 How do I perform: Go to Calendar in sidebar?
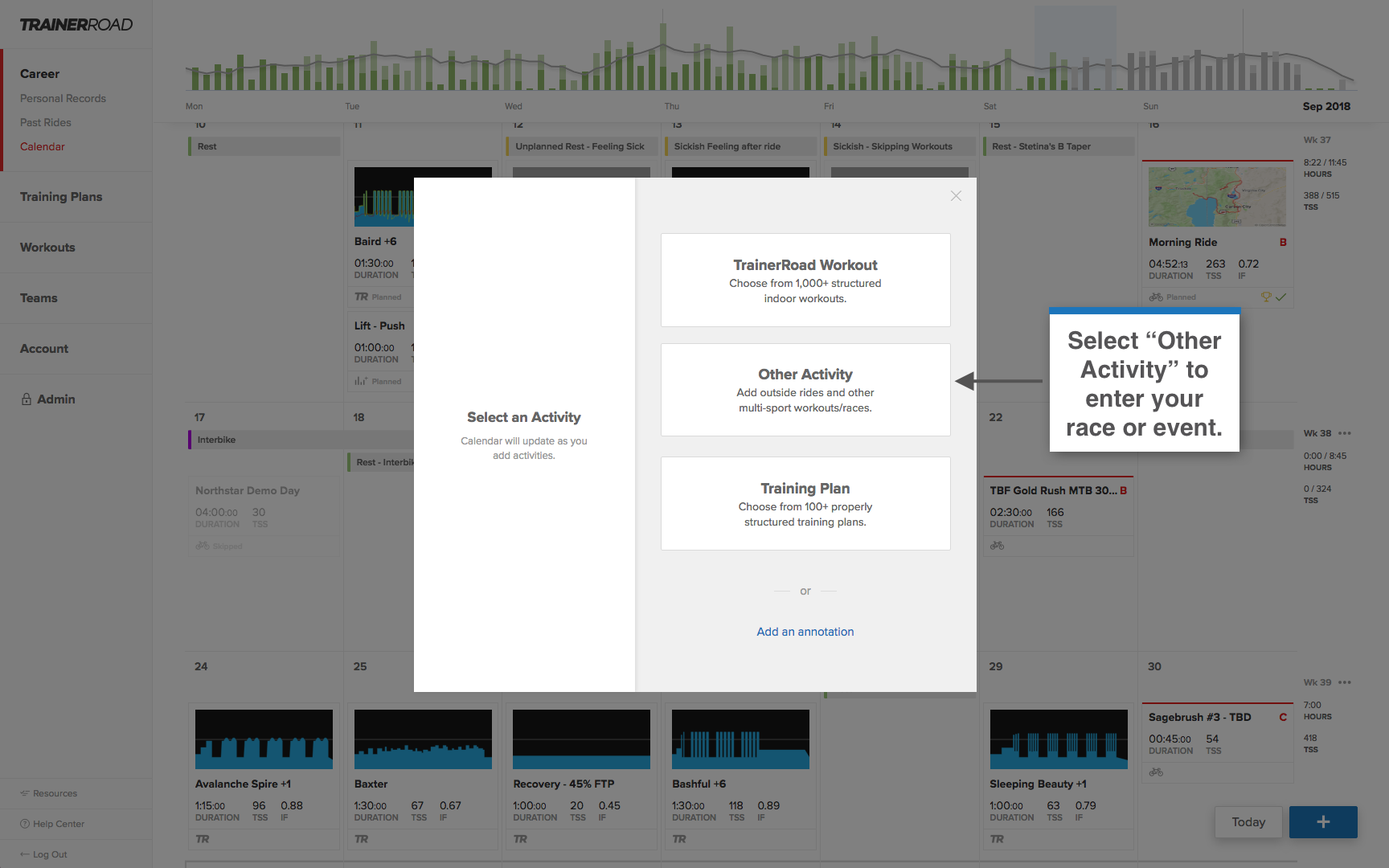coord(43,146)
